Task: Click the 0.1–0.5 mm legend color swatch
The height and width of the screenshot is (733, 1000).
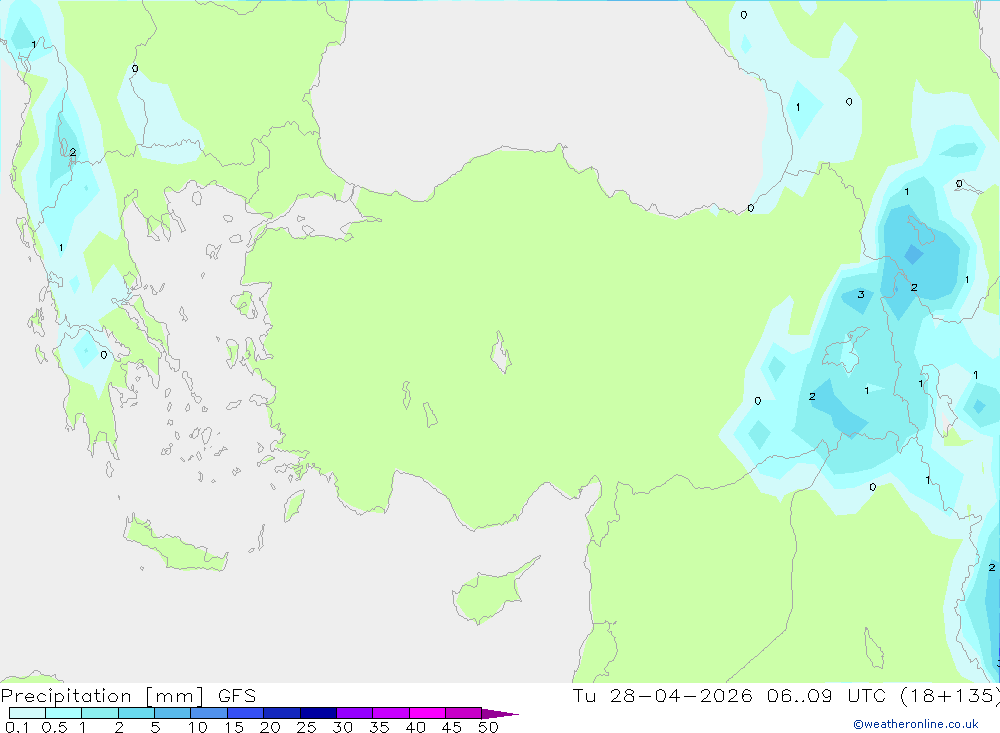Action: 27,713
